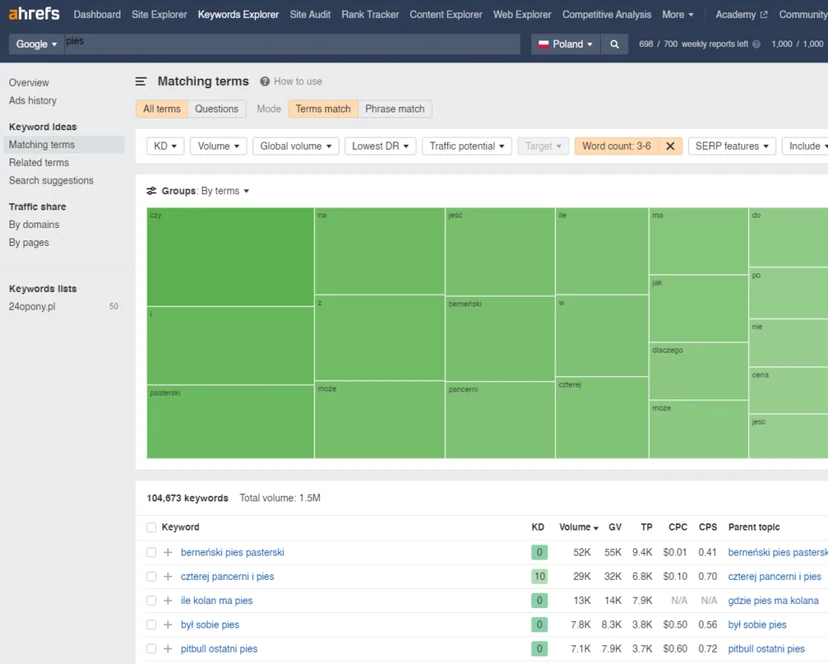Click the dlaczego treemap block

699,371
